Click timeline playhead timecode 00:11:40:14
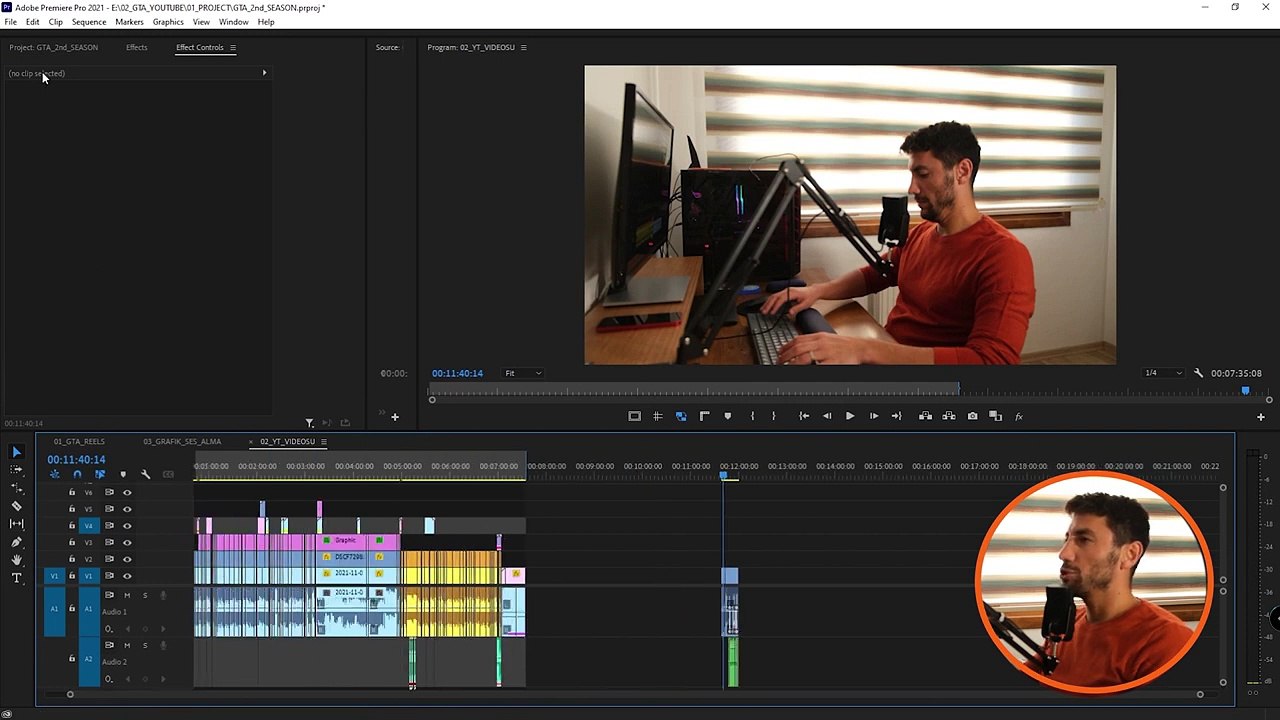Image resolution: width=1280 pixels, height=720 pixels. (76, 459)
